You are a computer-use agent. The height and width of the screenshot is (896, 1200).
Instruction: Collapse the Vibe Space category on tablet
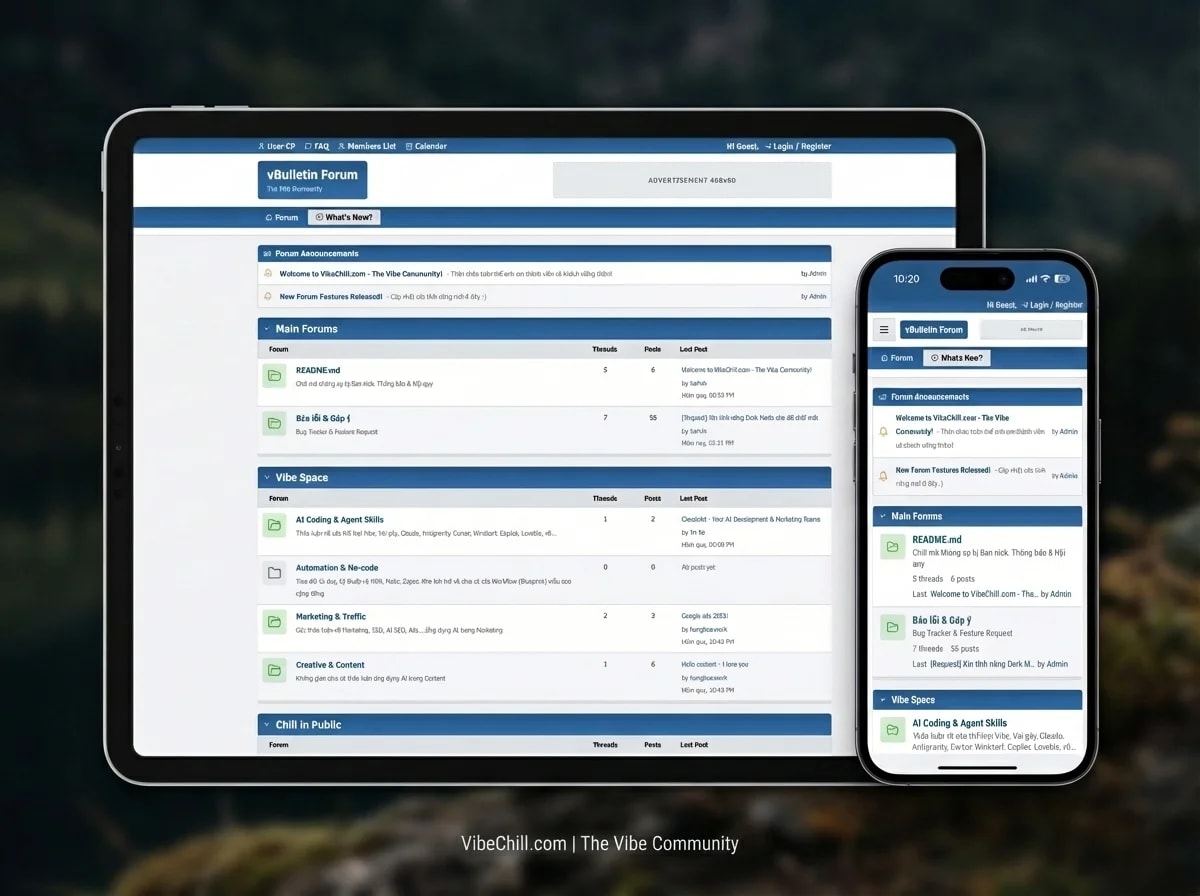click(x=267, y=478)
